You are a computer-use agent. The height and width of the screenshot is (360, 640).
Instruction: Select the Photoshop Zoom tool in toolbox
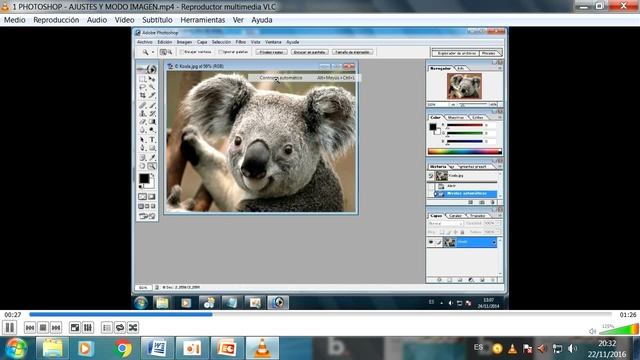pos(152,166)
